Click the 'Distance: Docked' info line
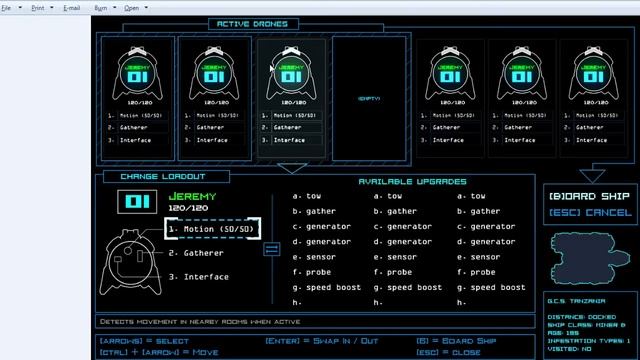Image resolution: width=640 pixels, height=360 pixels. pyautogui.click(x=582, y=317)
